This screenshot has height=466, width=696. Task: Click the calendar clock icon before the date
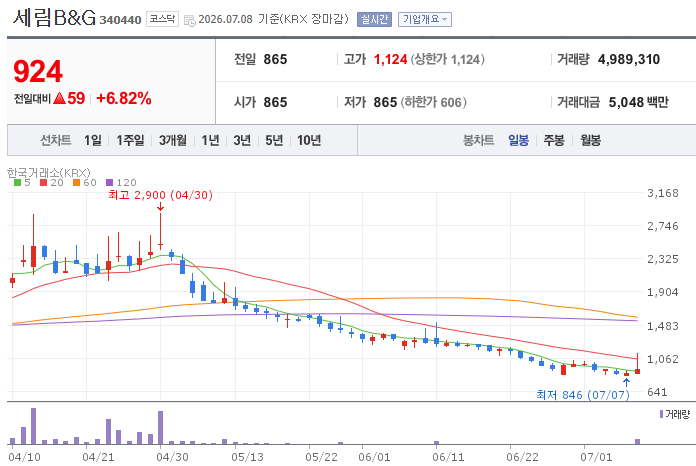coord(190,20)
